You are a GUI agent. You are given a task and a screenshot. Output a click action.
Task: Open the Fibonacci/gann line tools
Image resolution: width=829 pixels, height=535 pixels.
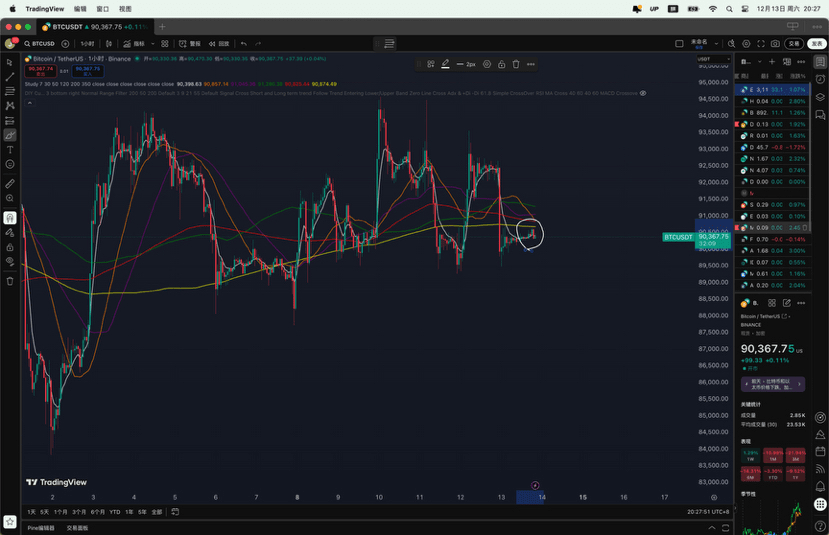[x=10, y=91]
